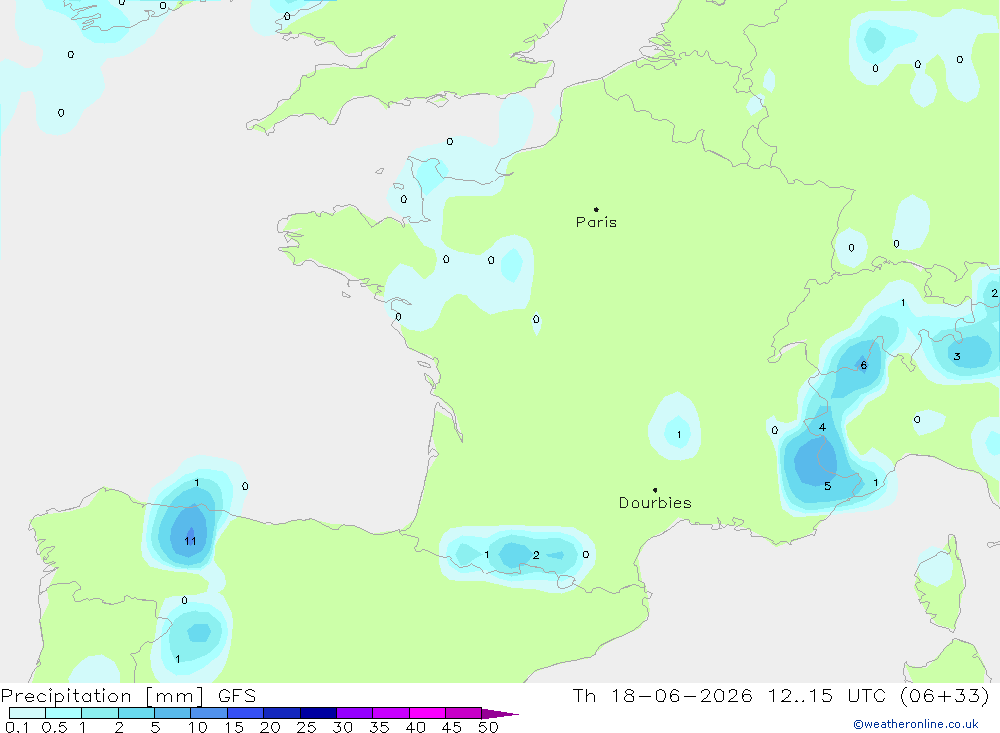Click the '15' legend scale label
The height and width of the screenshot is (733, 1000).
234,727
